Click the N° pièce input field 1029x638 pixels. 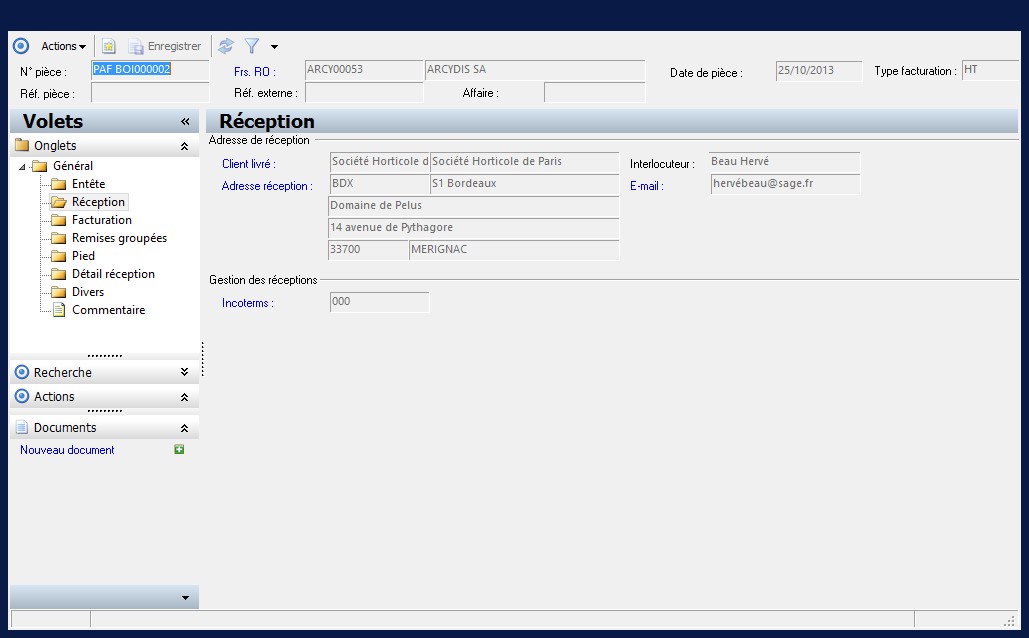point(149,70)
